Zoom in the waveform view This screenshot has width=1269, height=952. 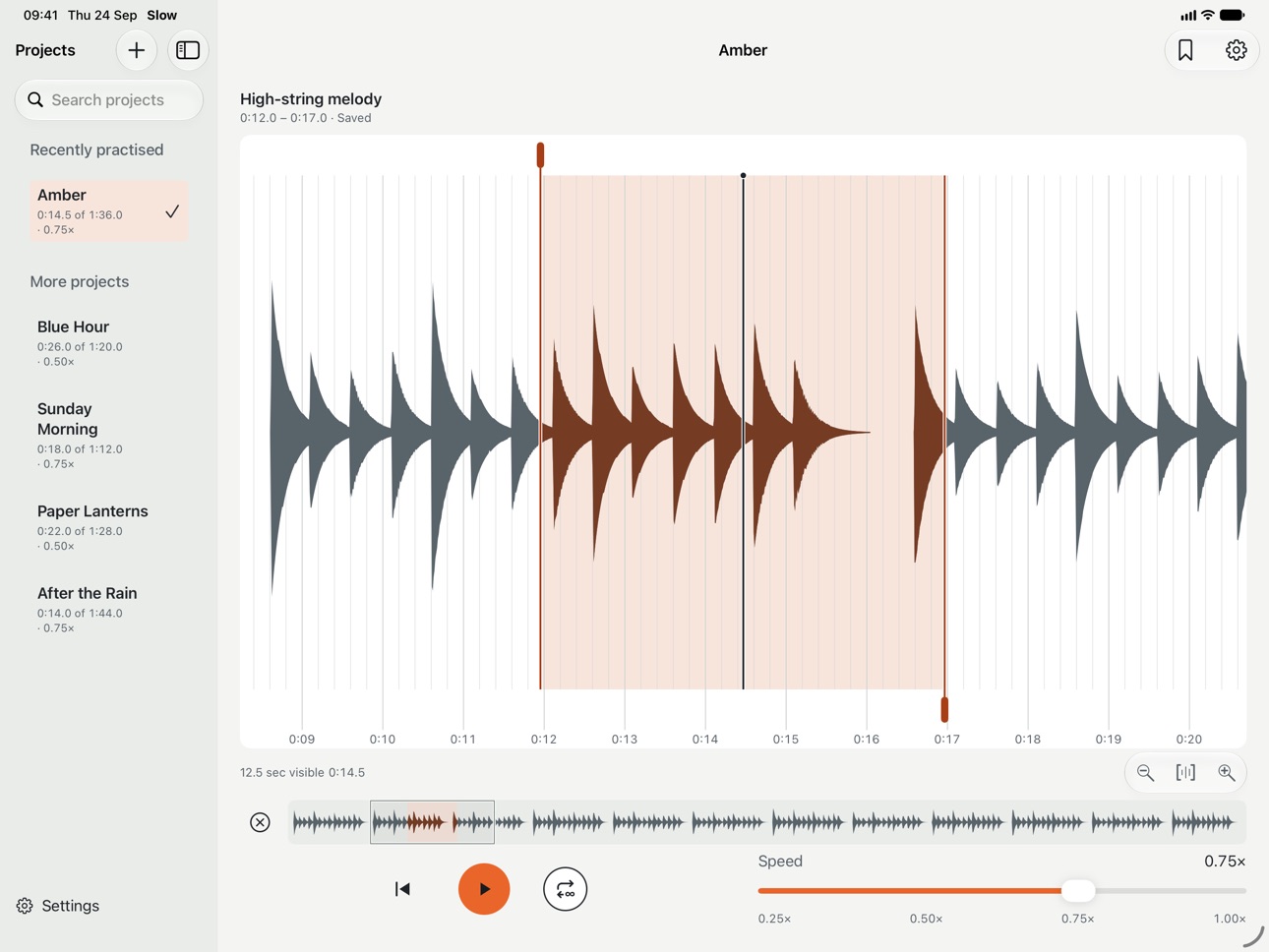point(1226,773)
